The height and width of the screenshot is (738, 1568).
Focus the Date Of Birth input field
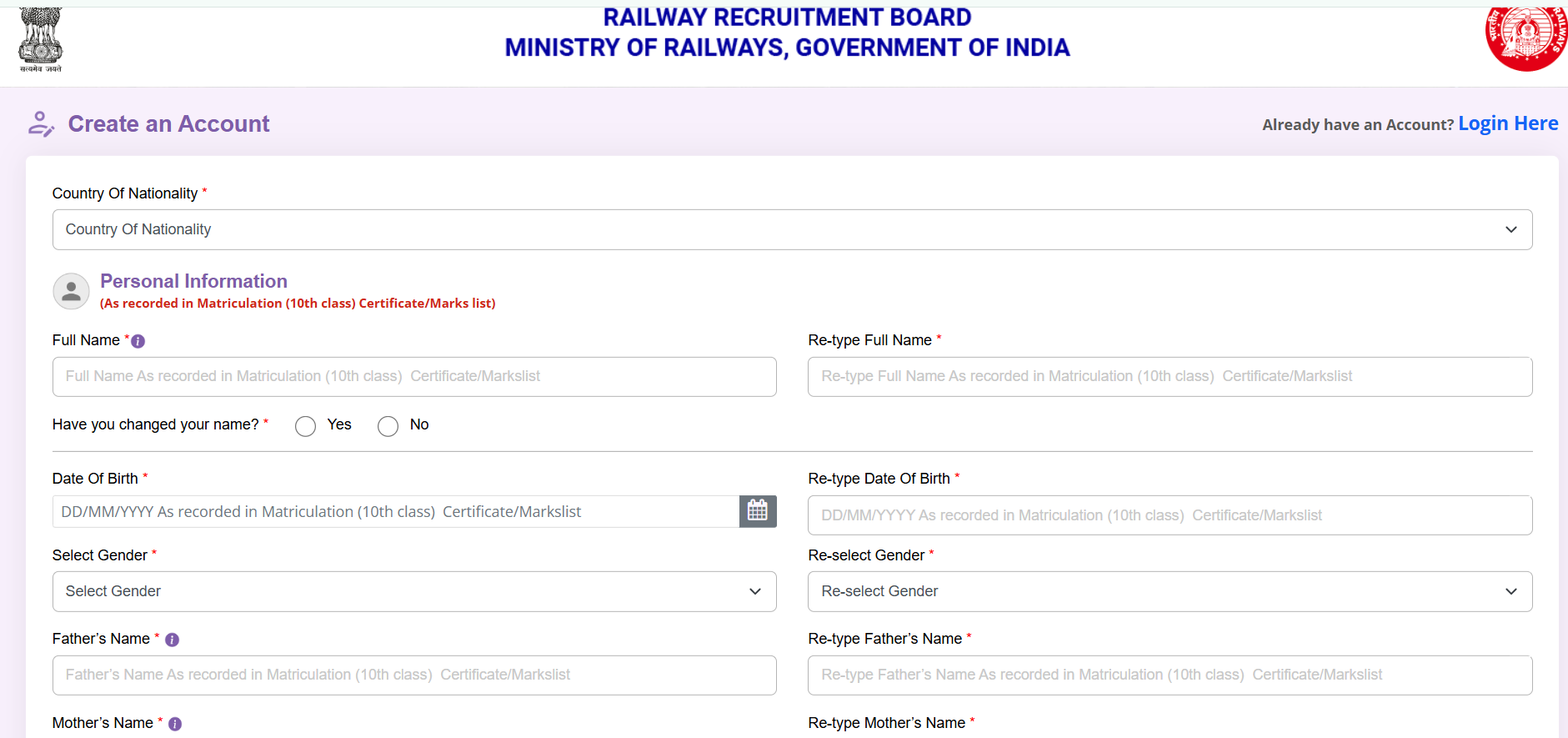pyautogui.click(x=396, y=511)
